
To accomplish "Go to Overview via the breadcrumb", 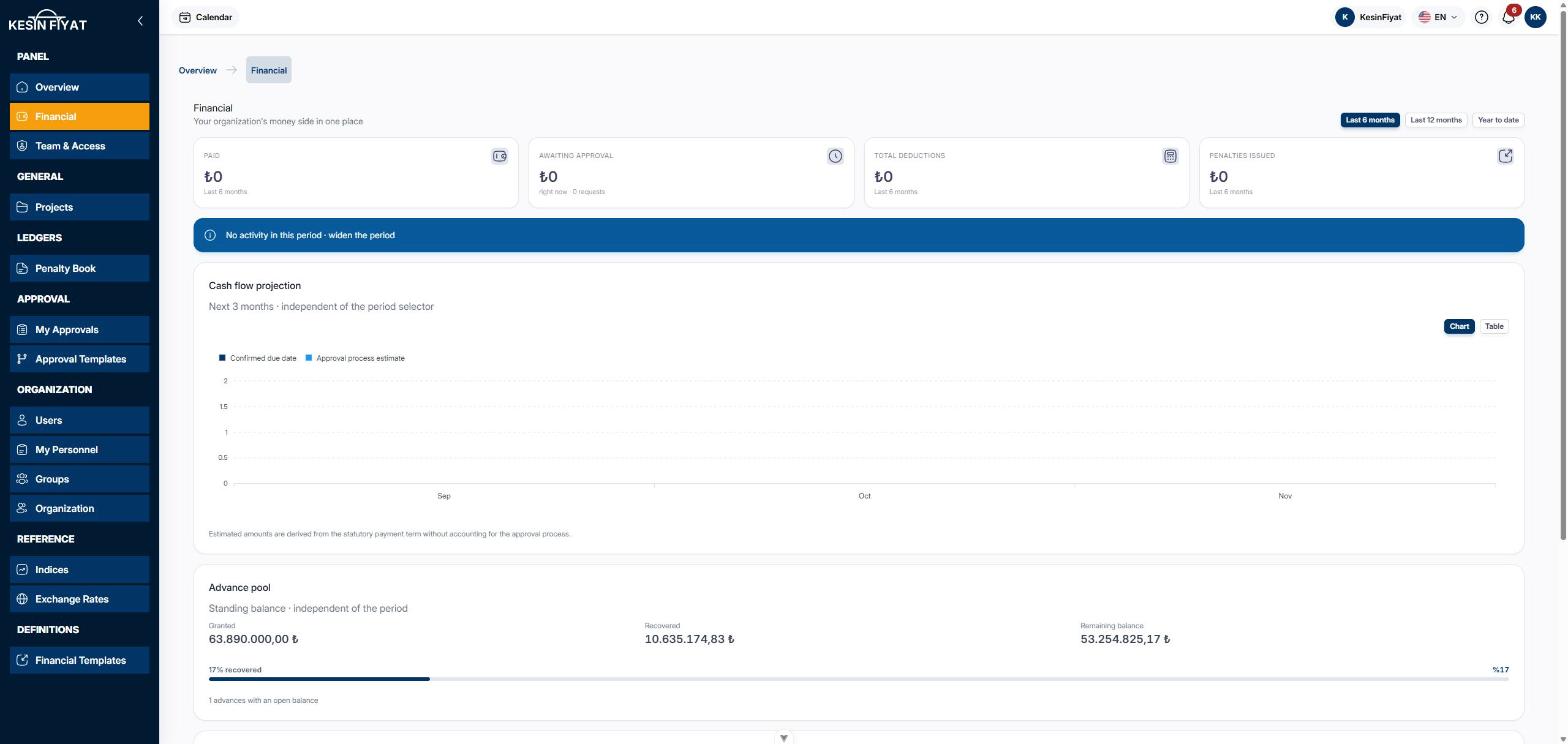I will [198, 70].
